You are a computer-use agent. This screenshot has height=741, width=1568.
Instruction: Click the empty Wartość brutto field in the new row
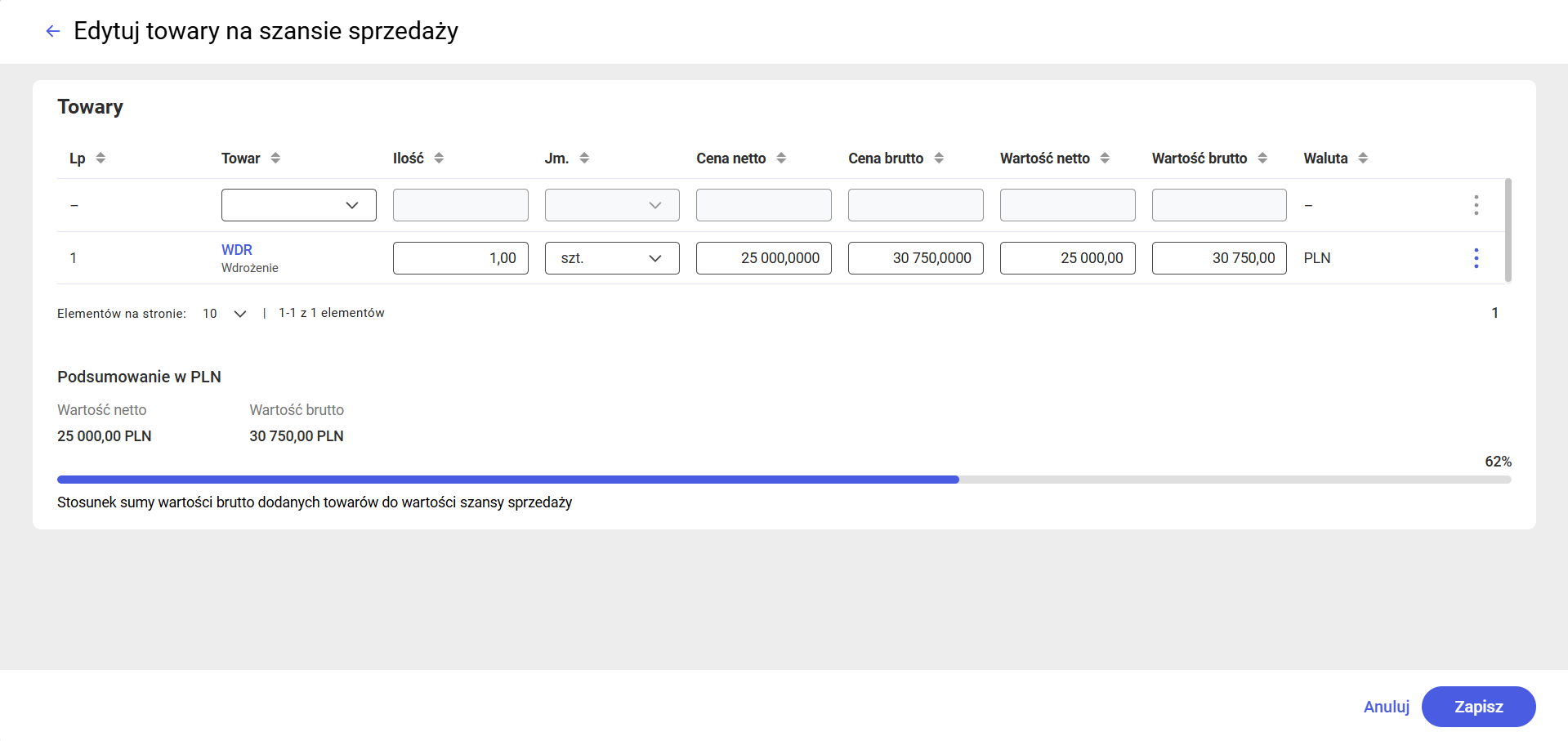(x=1219, y=205)
